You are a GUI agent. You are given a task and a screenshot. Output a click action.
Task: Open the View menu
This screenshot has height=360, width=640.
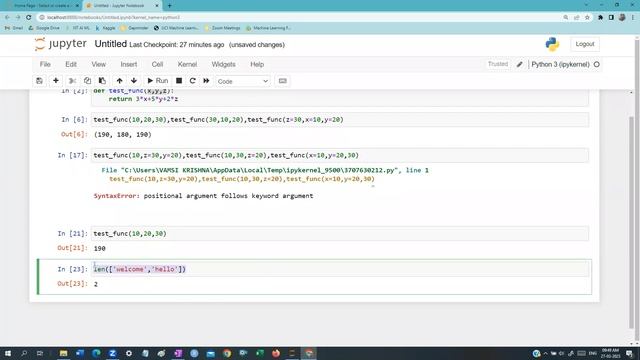tap(98, 64)
